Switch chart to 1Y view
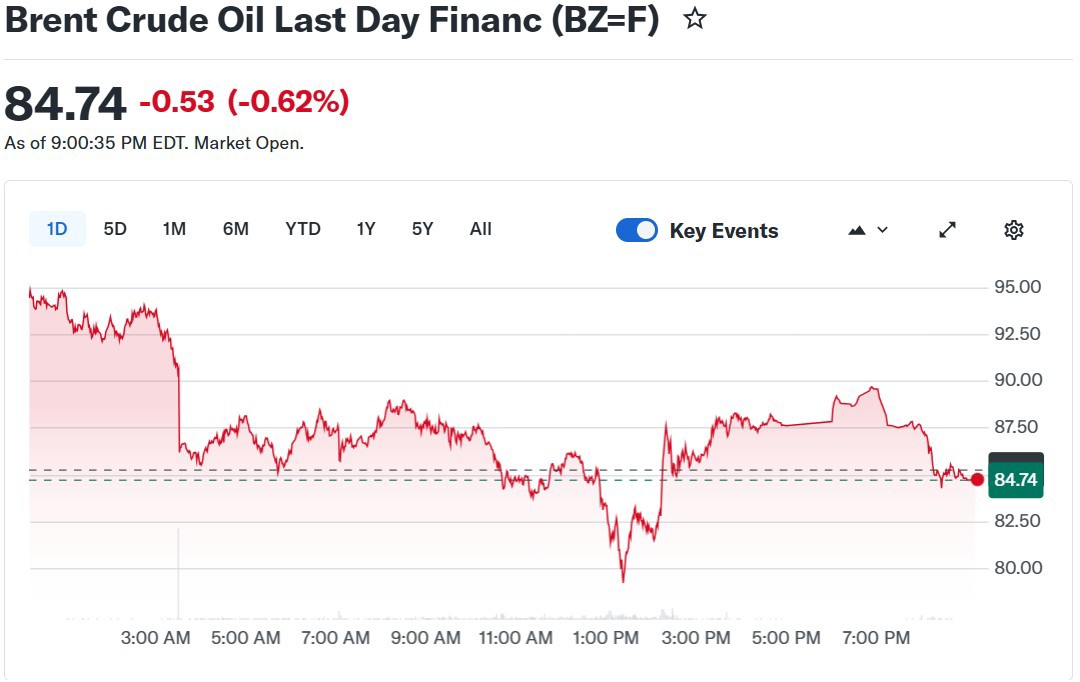The height and width of the screenshot is (682, 1080). pos(366,229)
